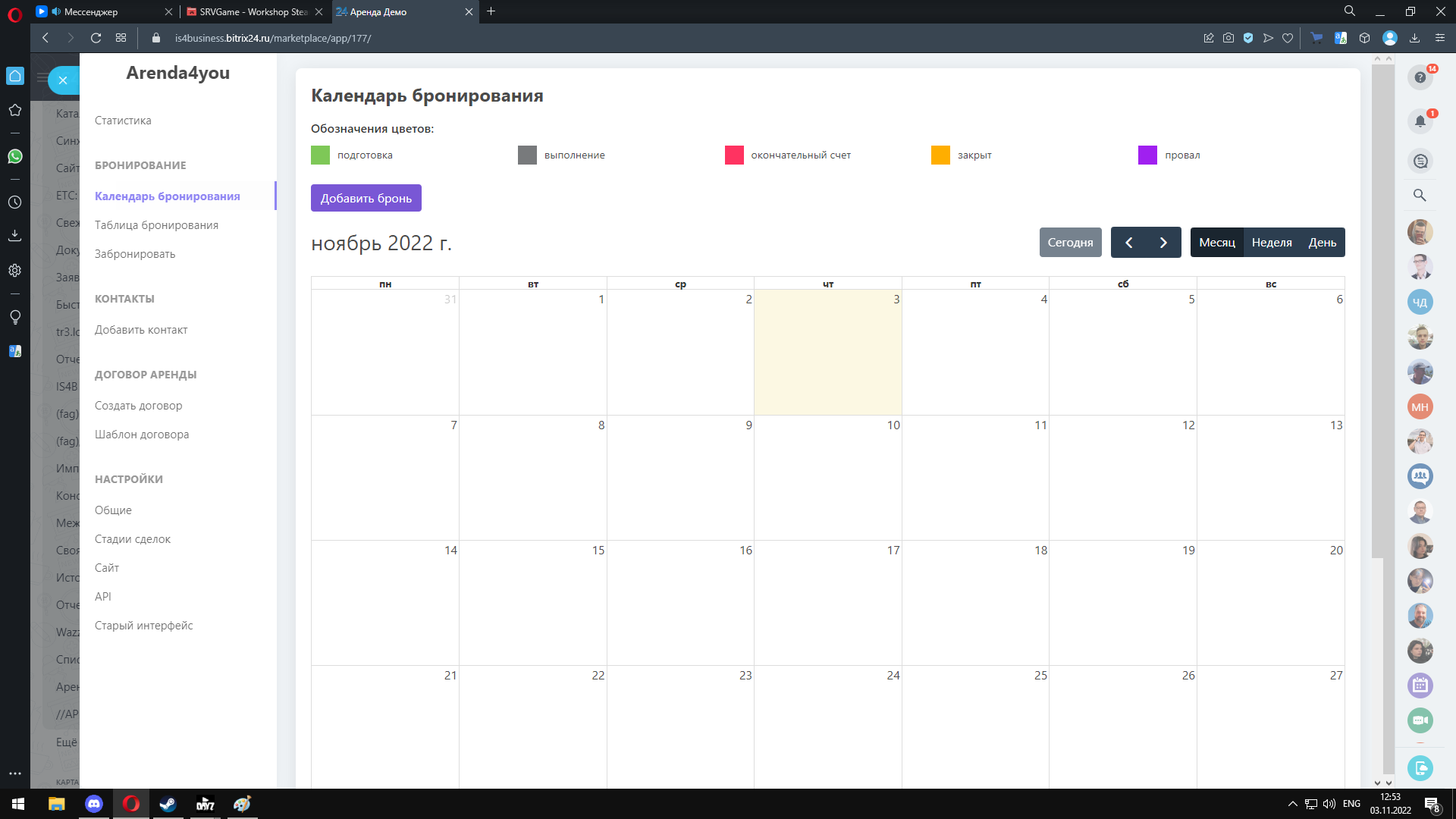The width and height of the screenshot is (1456, 819).
Task: Go to next month arrow
Action: coord(1163,243)
